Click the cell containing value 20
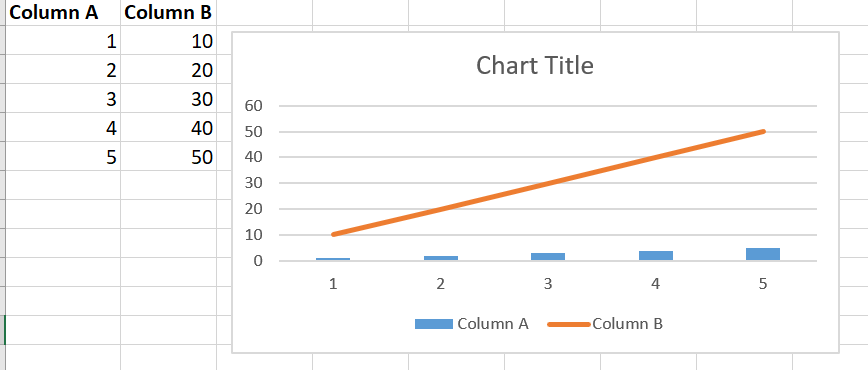The image size is (868, 370). tap(168, 69)
